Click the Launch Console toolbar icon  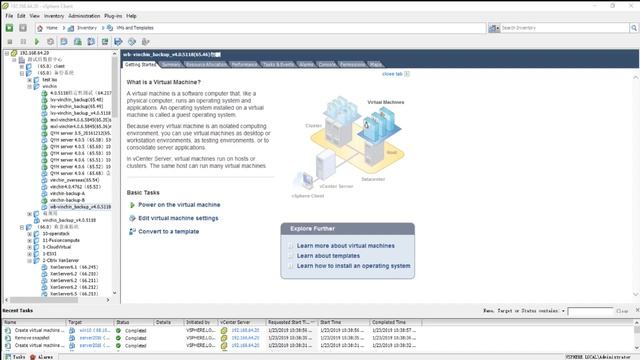(x=105, y=42)
